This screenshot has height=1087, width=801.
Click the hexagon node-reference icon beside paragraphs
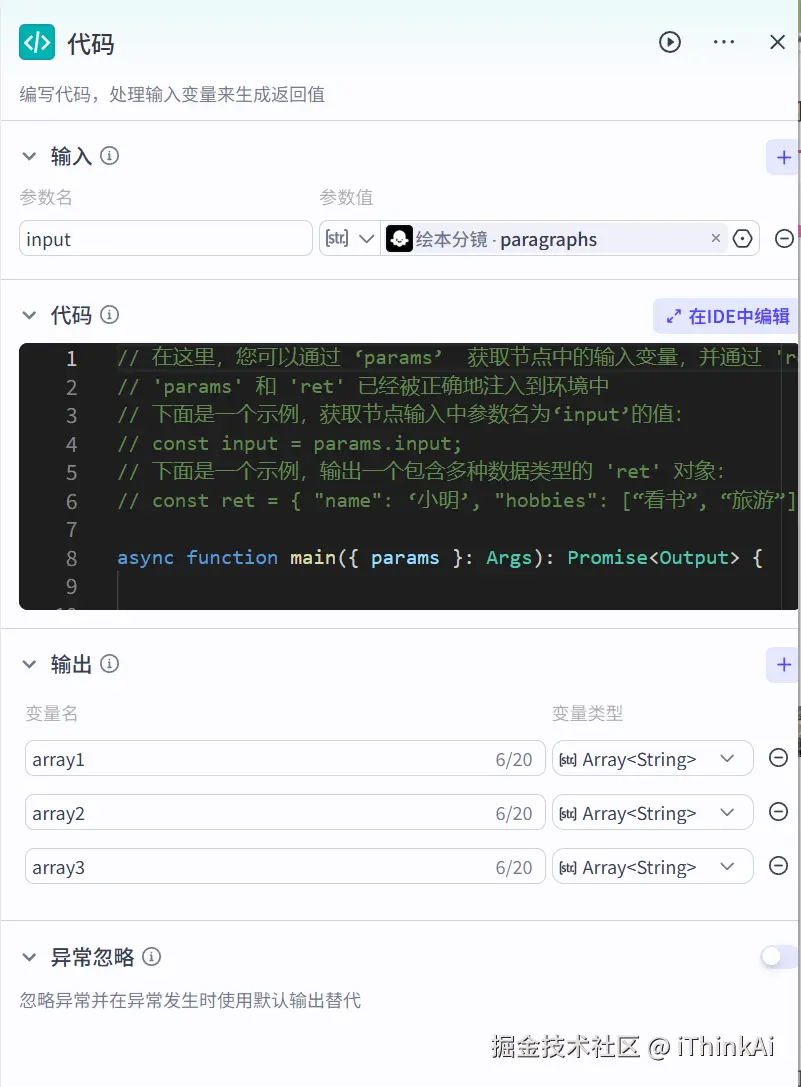742,238
